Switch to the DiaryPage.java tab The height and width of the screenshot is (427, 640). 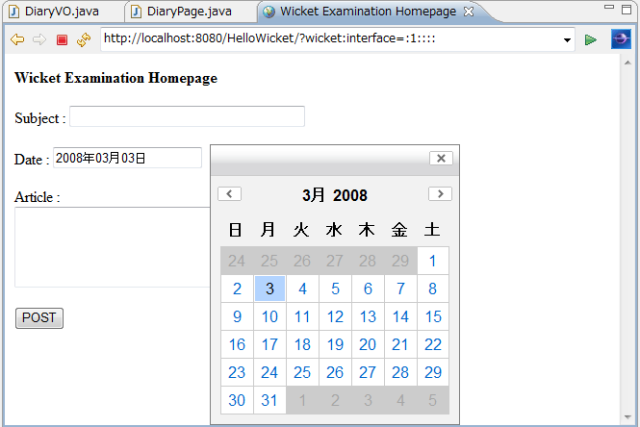[x=182, y=11]
